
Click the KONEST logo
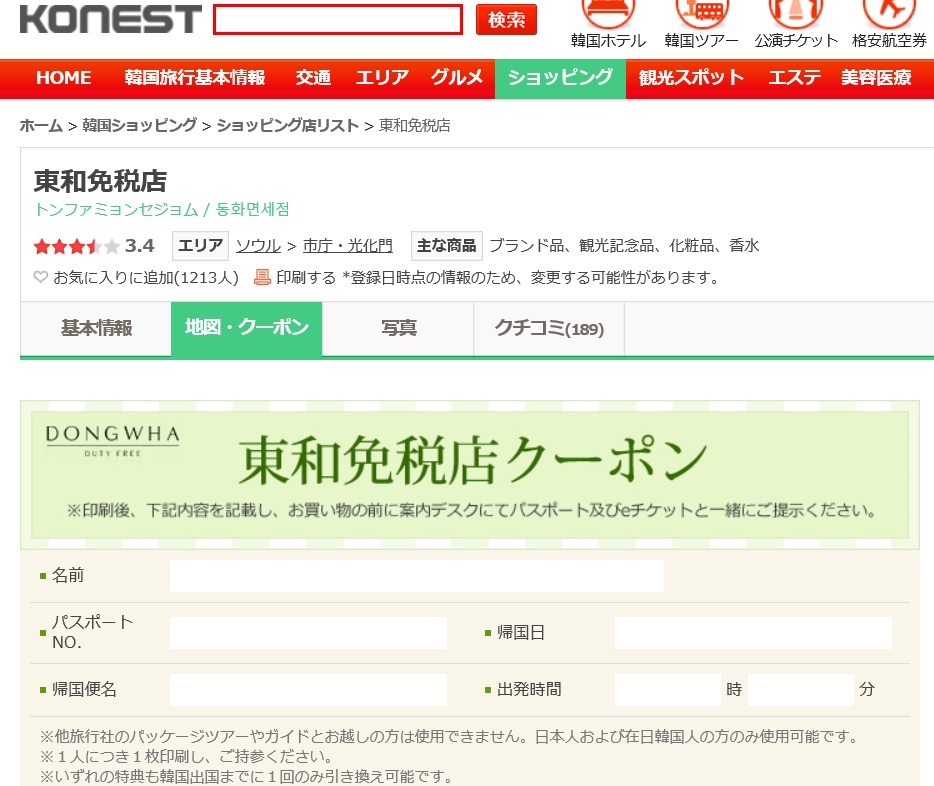tap(110, 19)
